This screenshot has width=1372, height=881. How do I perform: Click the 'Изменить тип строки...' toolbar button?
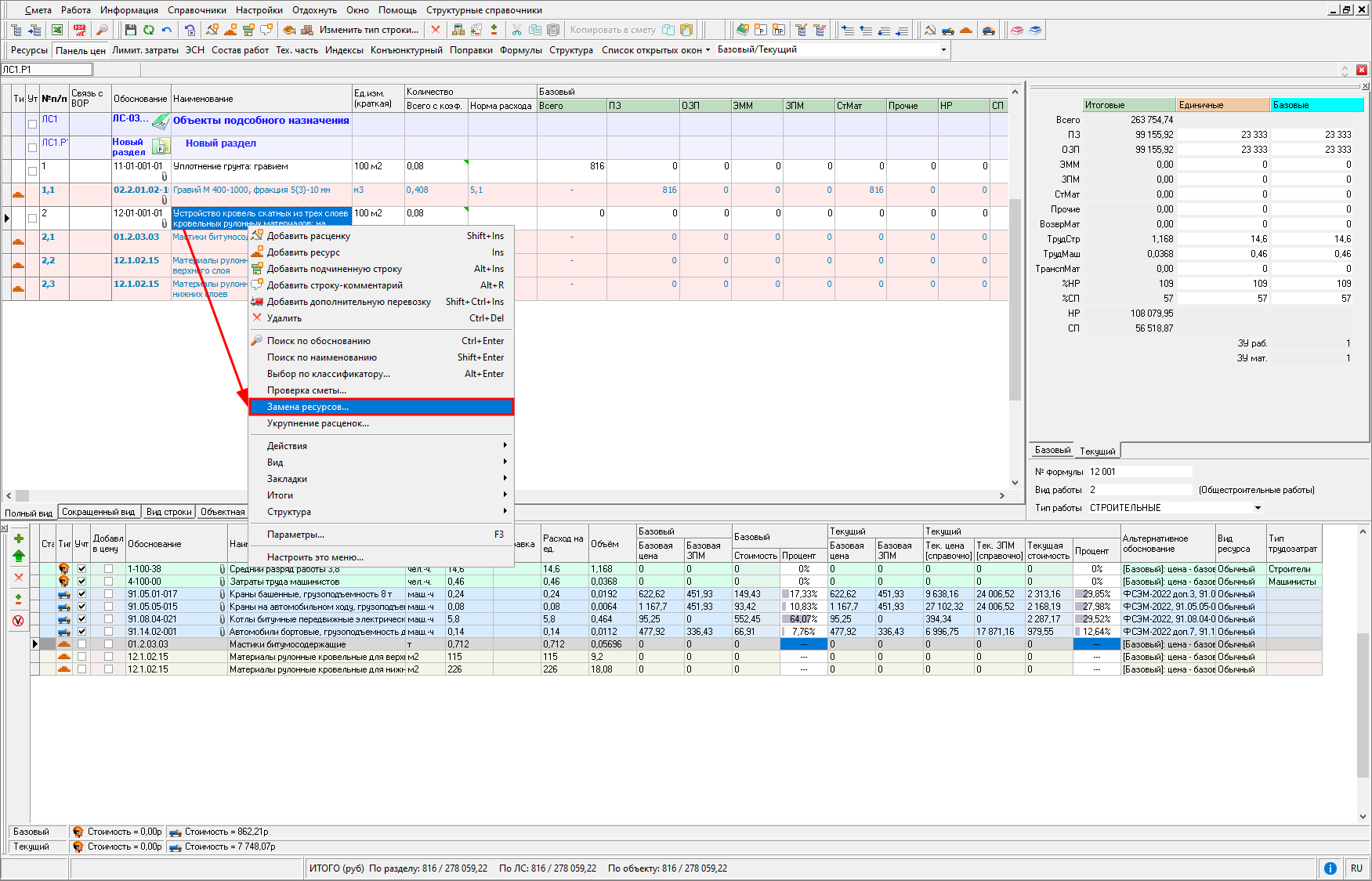[368, 30]
